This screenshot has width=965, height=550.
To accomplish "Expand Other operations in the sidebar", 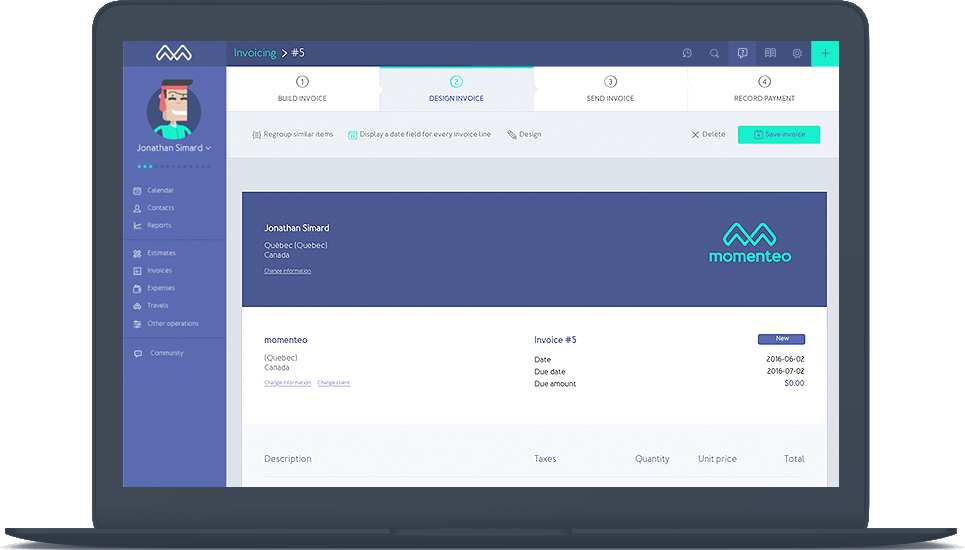I will 172,324.
